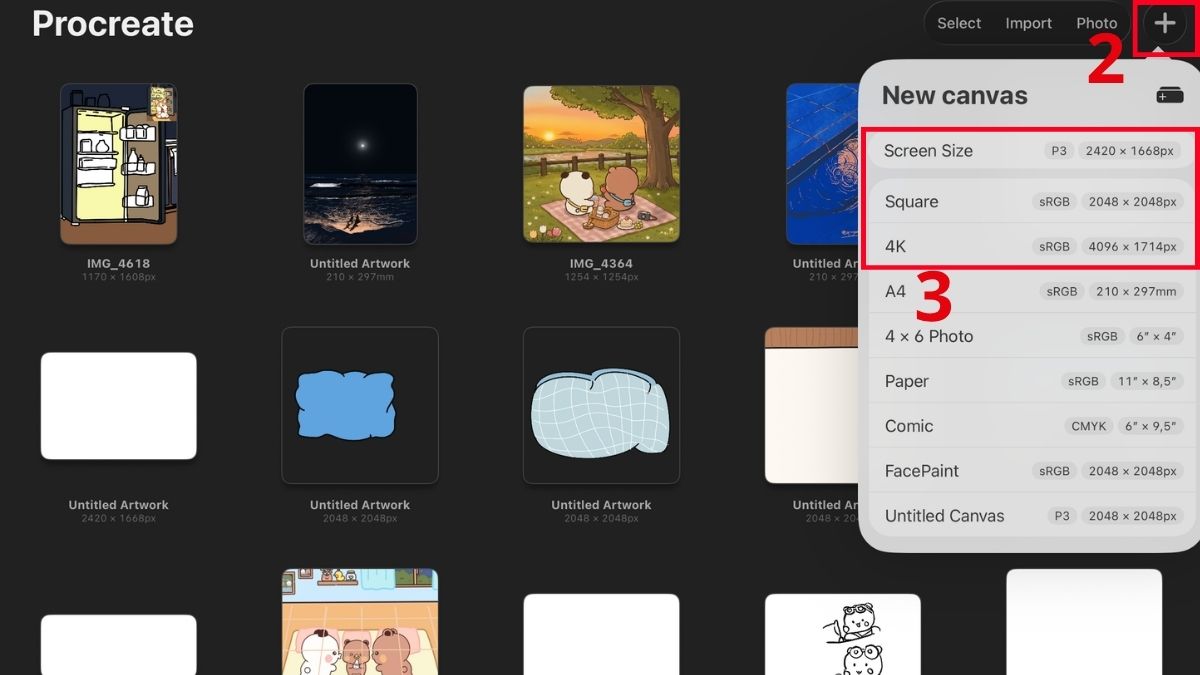Viewport: 1200px width, 675px height.
Task: Create a FacePaint canvas
Action: click(1030, 471)
